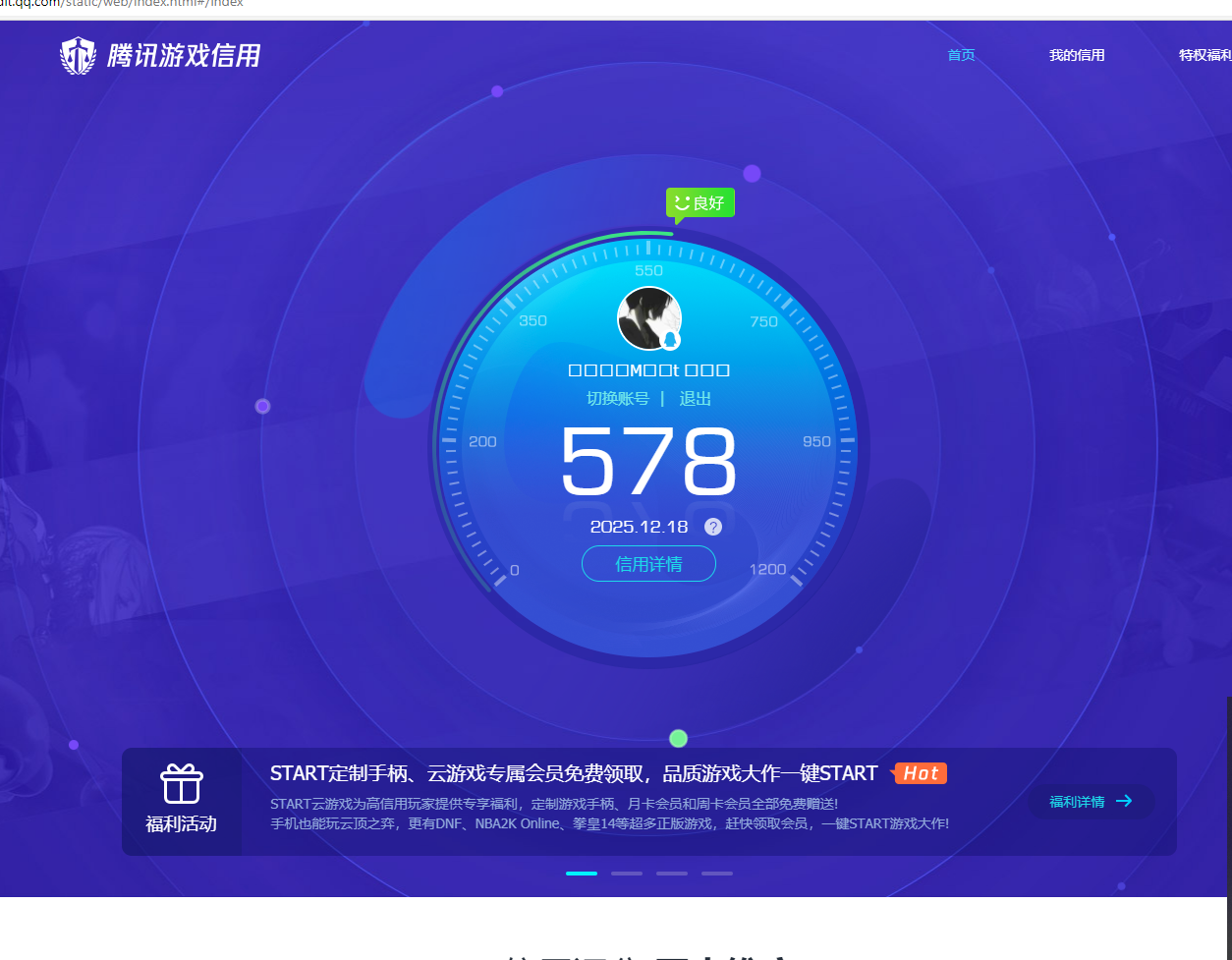Click the user avatar in the credit dial
The image size is (1232, 960).
click(x=649, y=318)
